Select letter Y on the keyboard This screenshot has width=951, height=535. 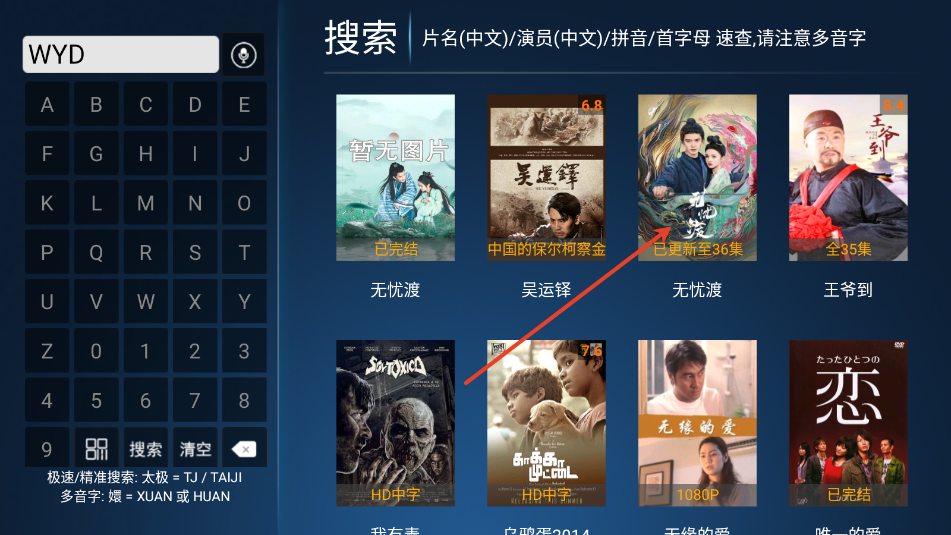pos(244,301)
